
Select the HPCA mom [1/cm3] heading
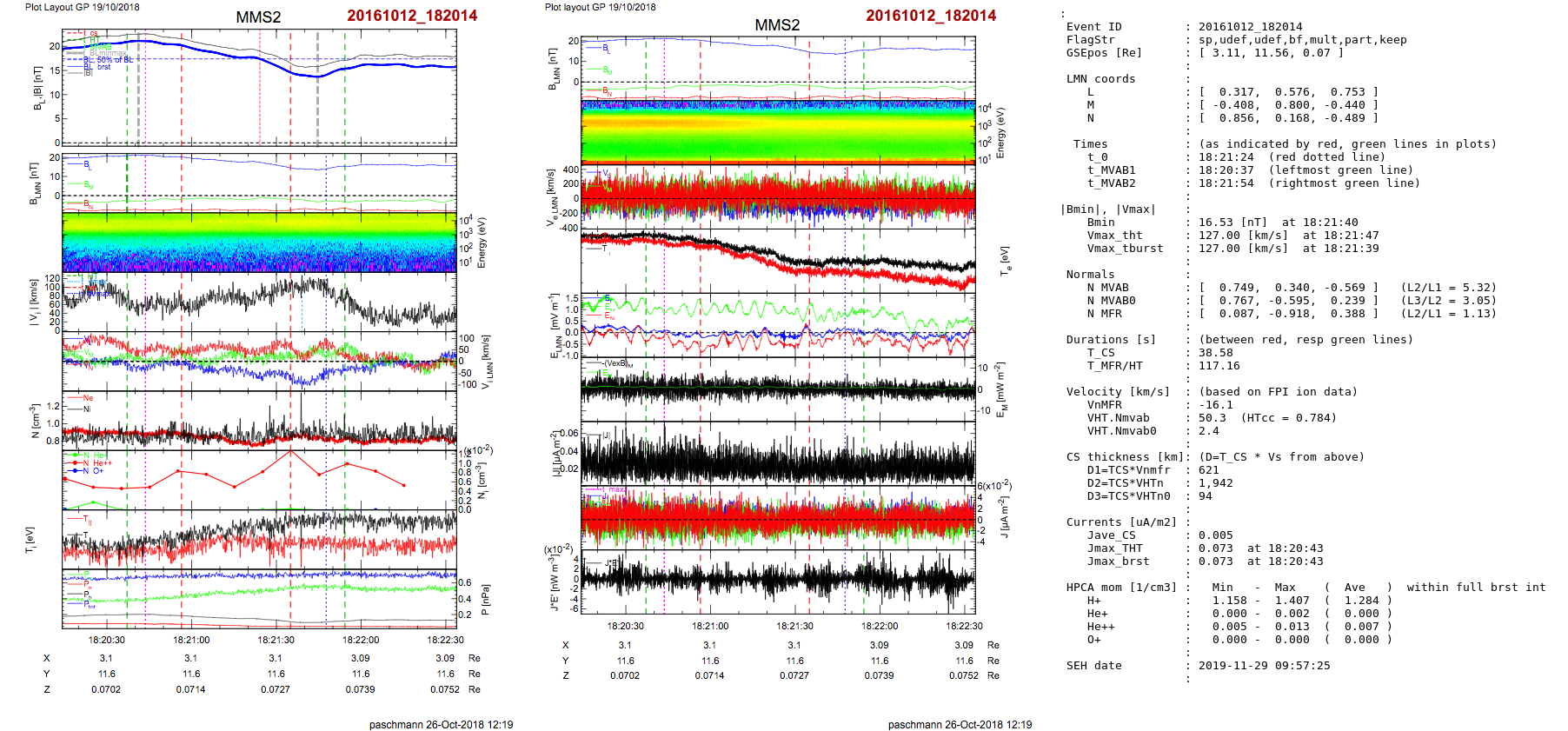point(1121,588)
